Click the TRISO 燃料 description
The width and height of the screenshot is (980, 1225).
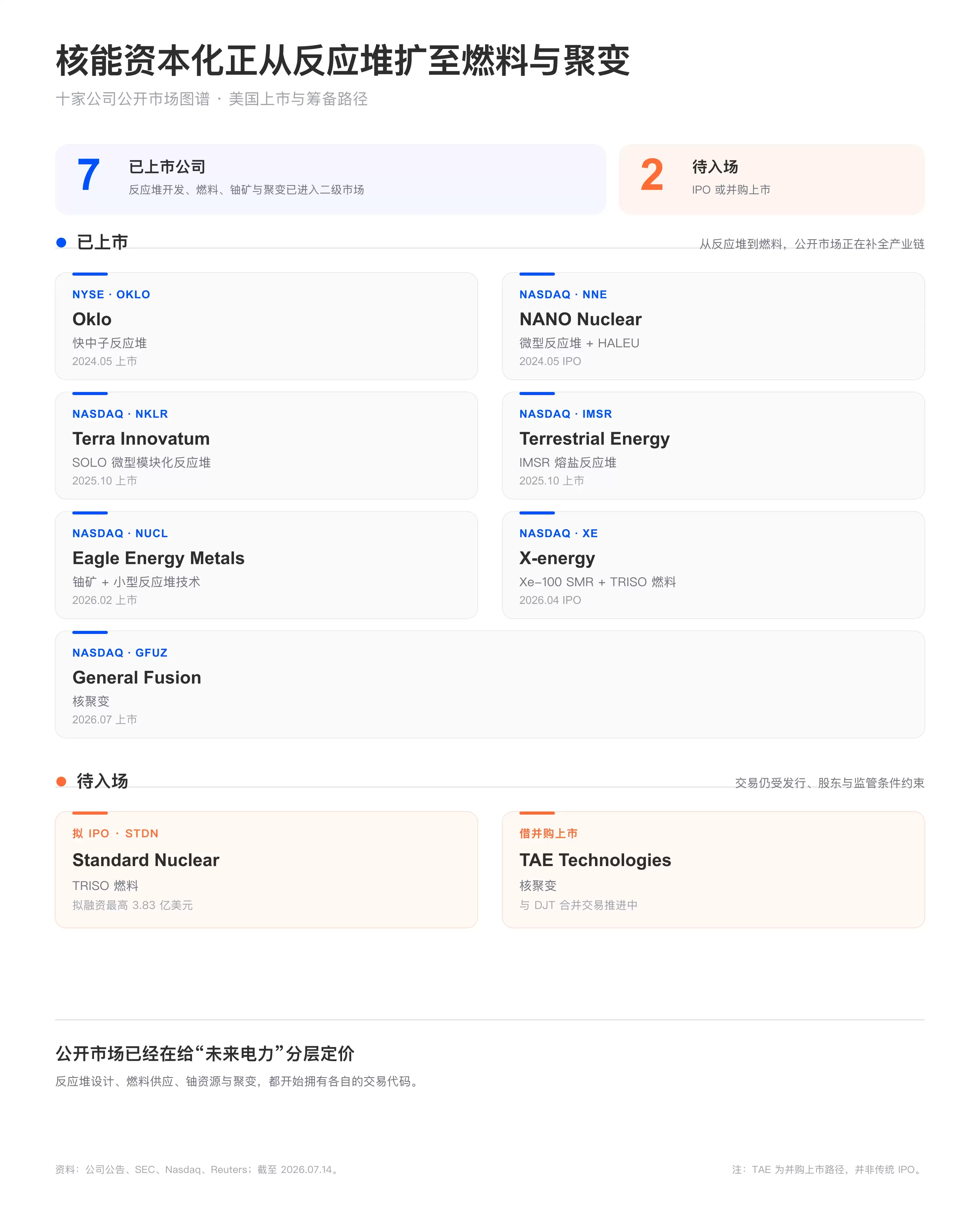point(105,885)
